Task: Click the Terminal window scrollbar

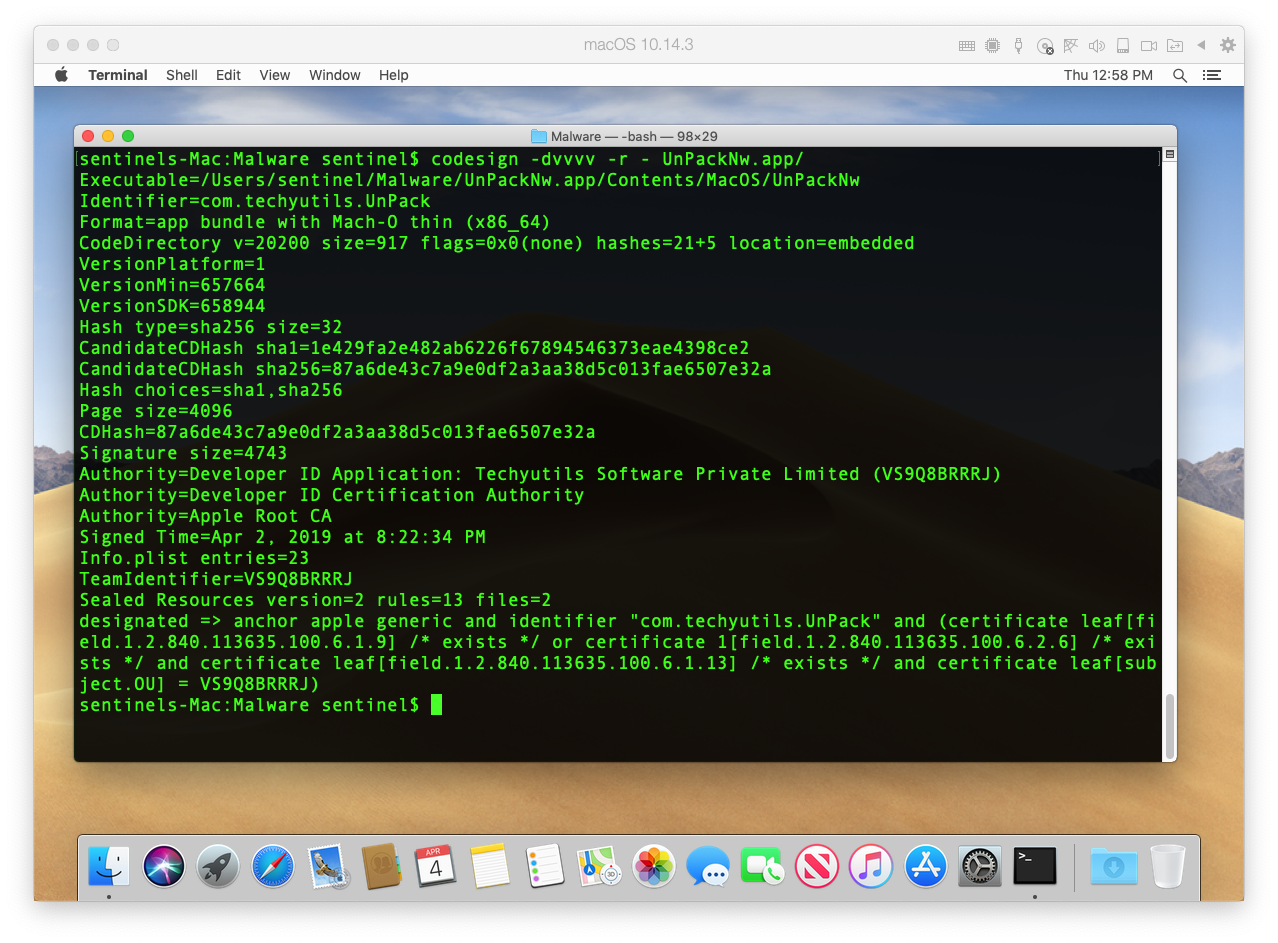Action: pyautogui.click(x=1169, y=726)
